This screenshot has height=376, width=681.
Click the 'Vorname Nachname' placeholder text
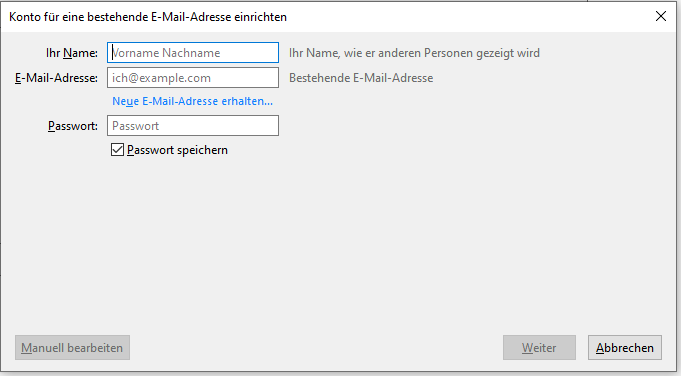(166, 53)
